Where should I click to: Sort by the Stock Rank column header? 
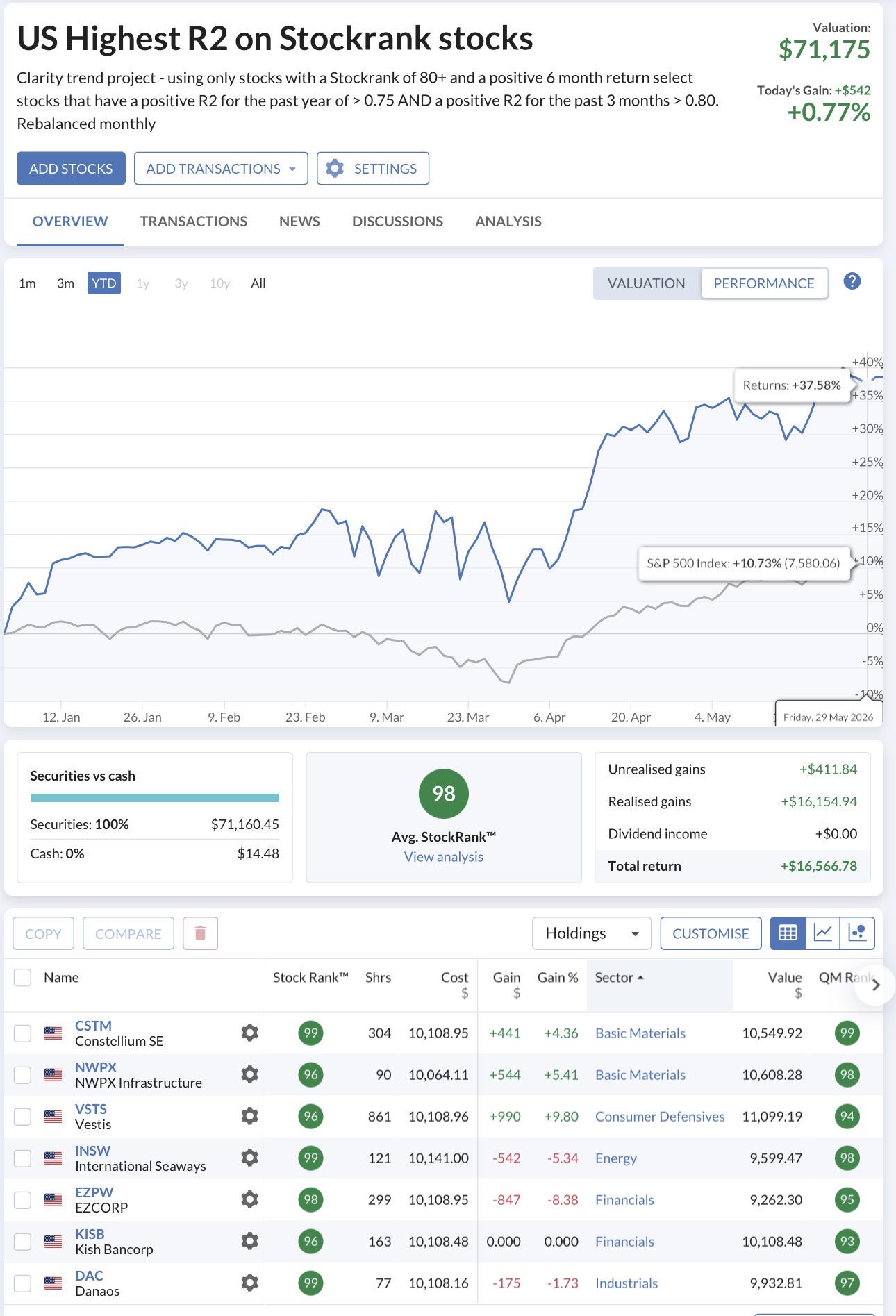tap(310, 977)
